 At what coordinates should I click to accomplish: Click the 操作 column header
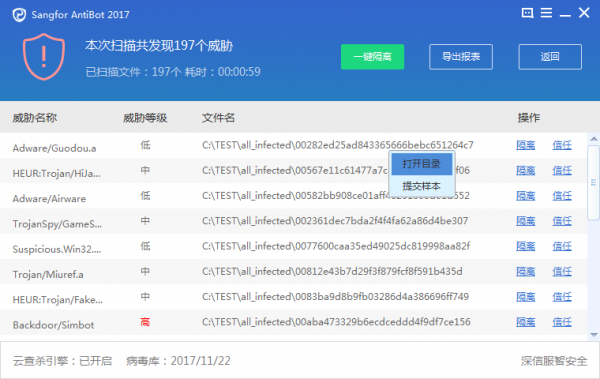[x=528, y=118]
